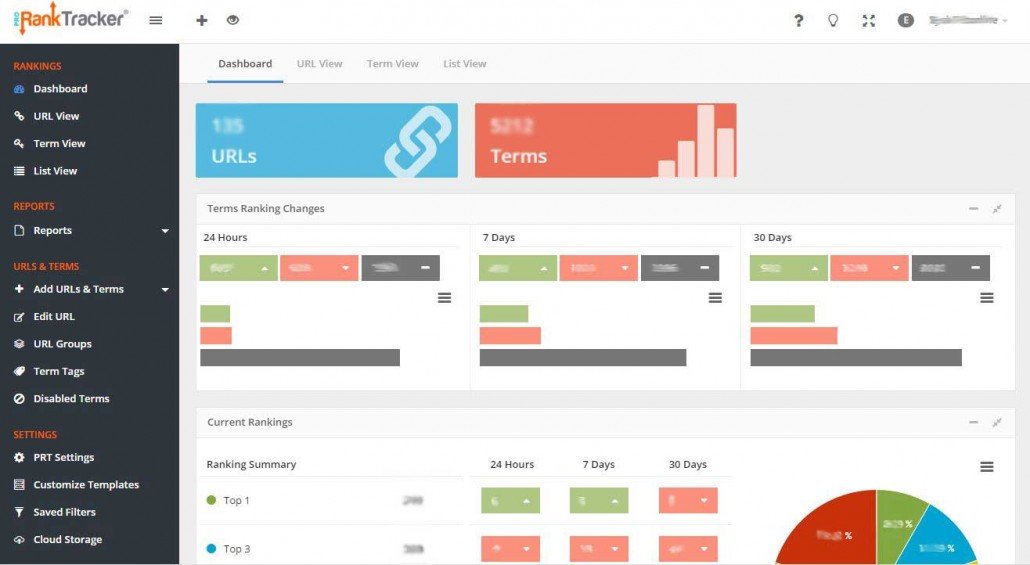Click red down button under 24 Hours
1030x565 pixels.
coord(319,268)
